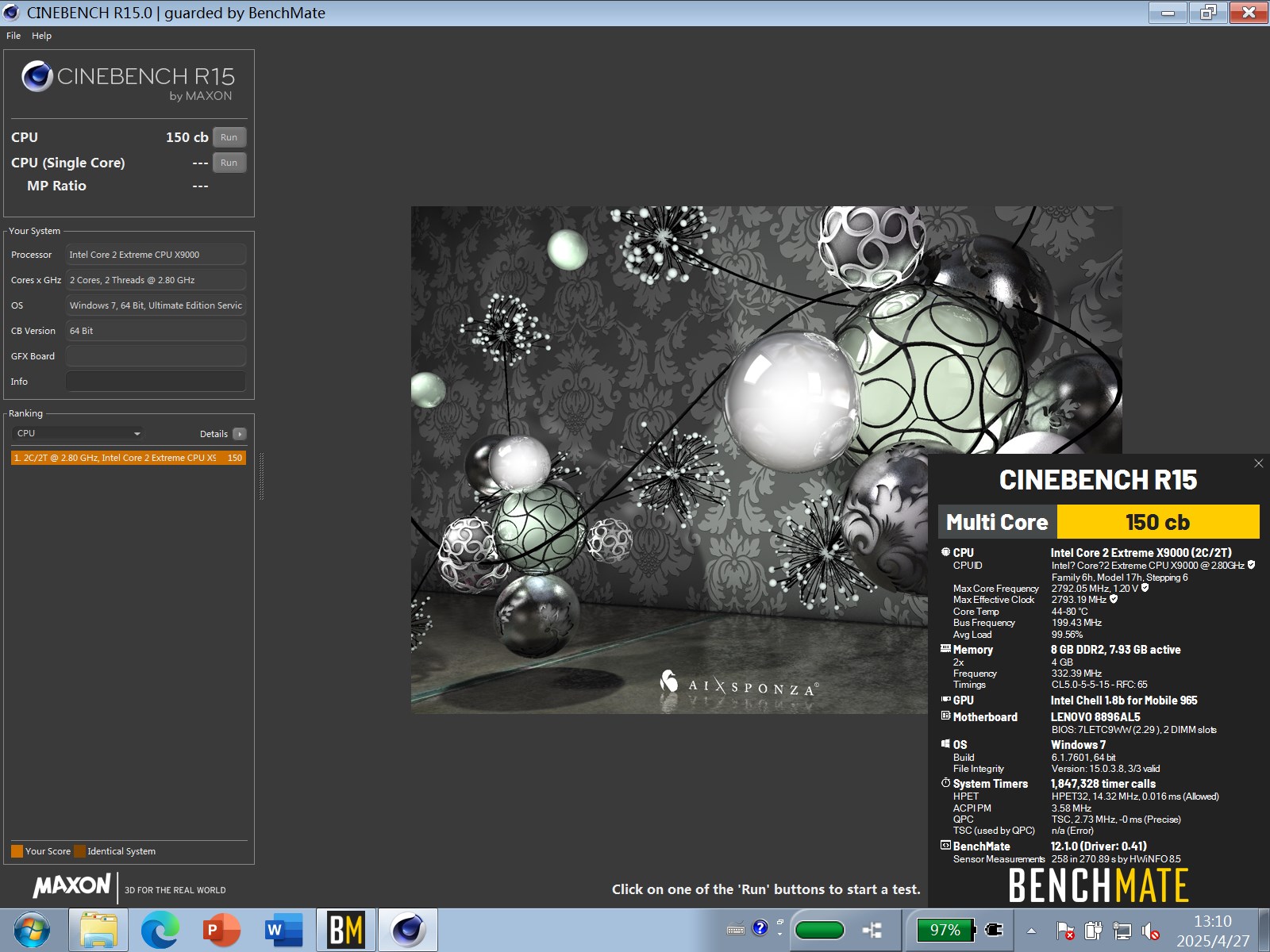The height and width of the screenshot is (952, 1270).
Task: Run the CPU (Single Core) test
Action: click(229, 163)
